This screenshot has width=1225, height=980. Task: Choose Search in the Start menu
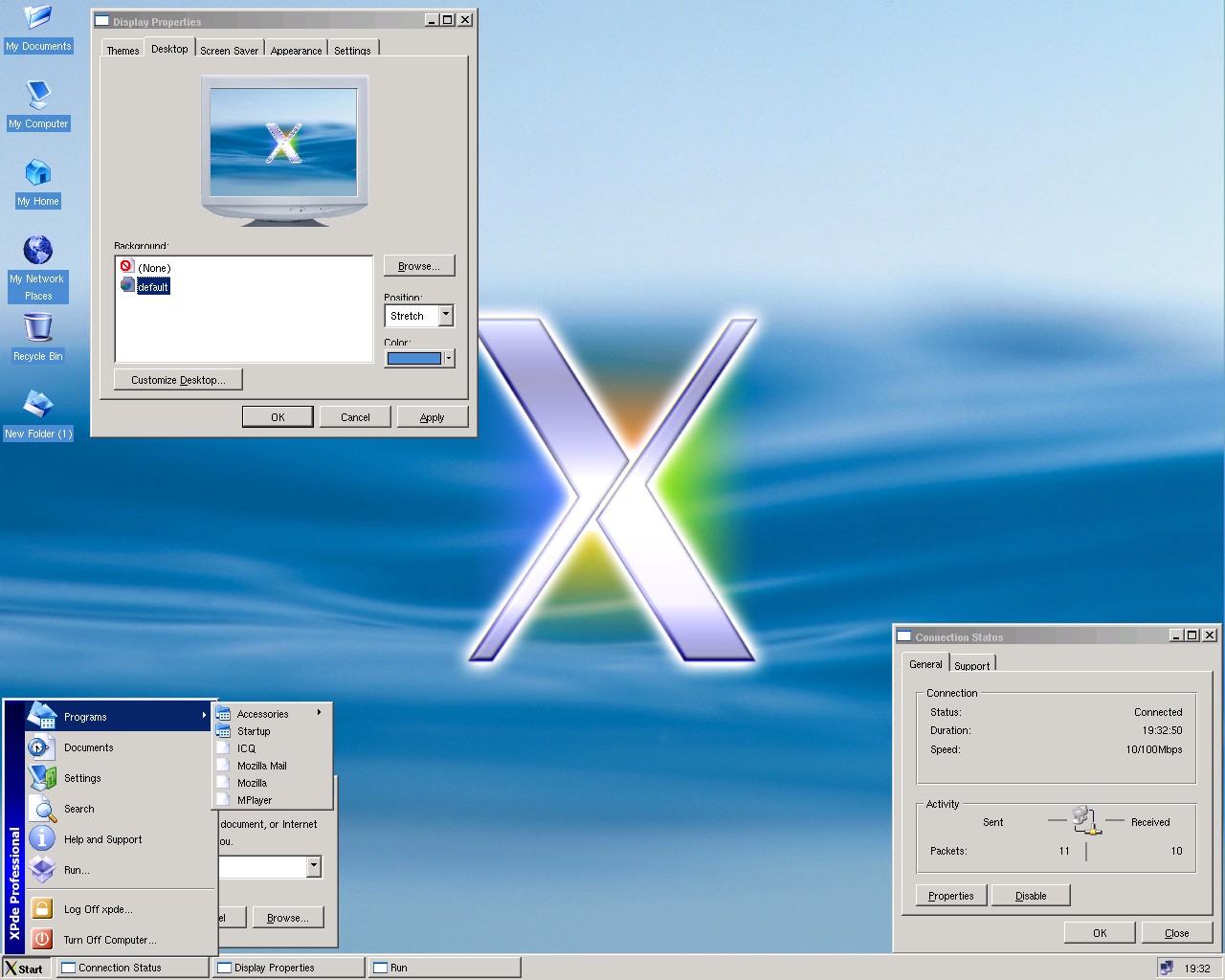point(119,809)
